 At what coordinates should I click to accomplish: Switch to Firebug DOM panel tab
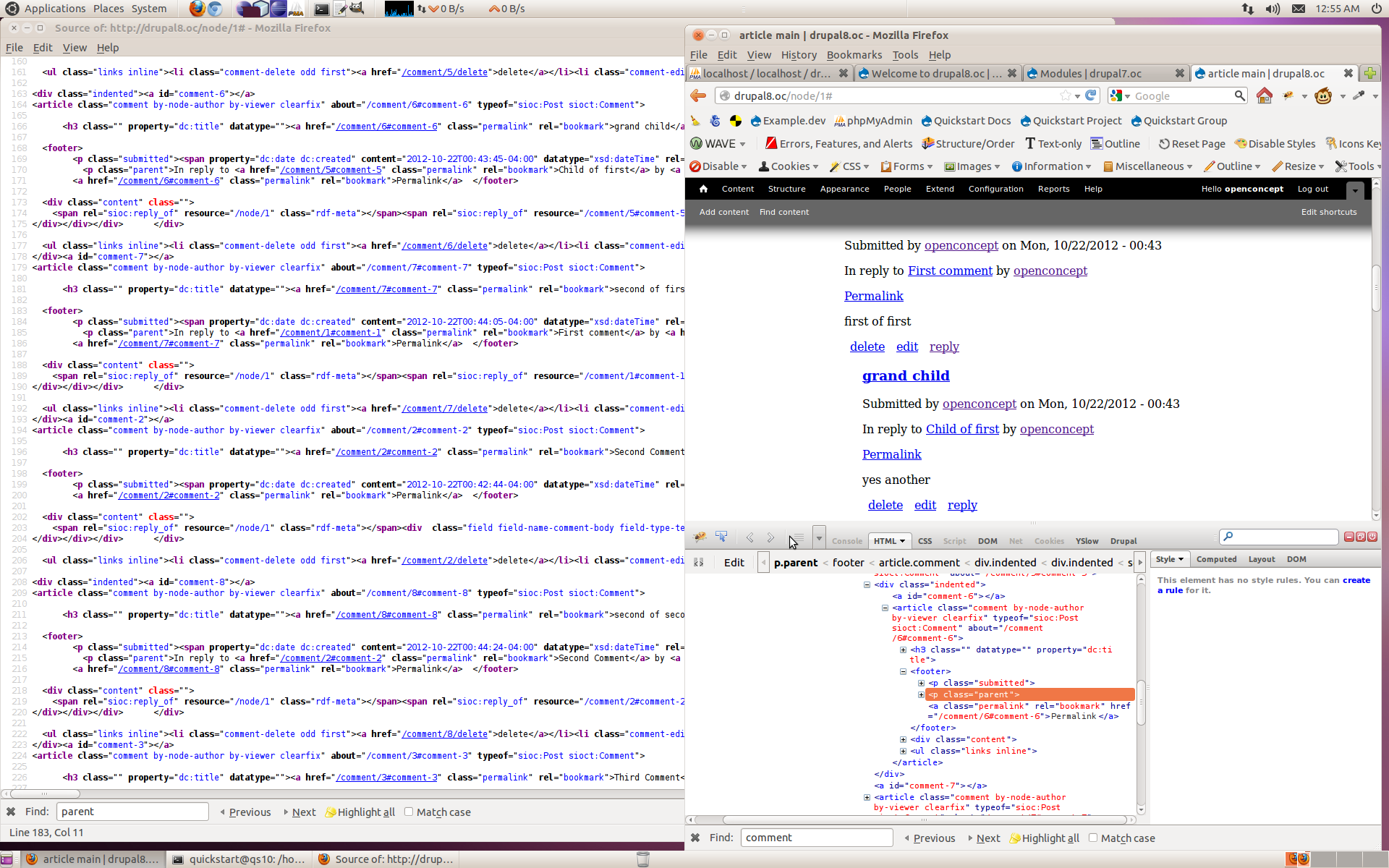point(987,541)
